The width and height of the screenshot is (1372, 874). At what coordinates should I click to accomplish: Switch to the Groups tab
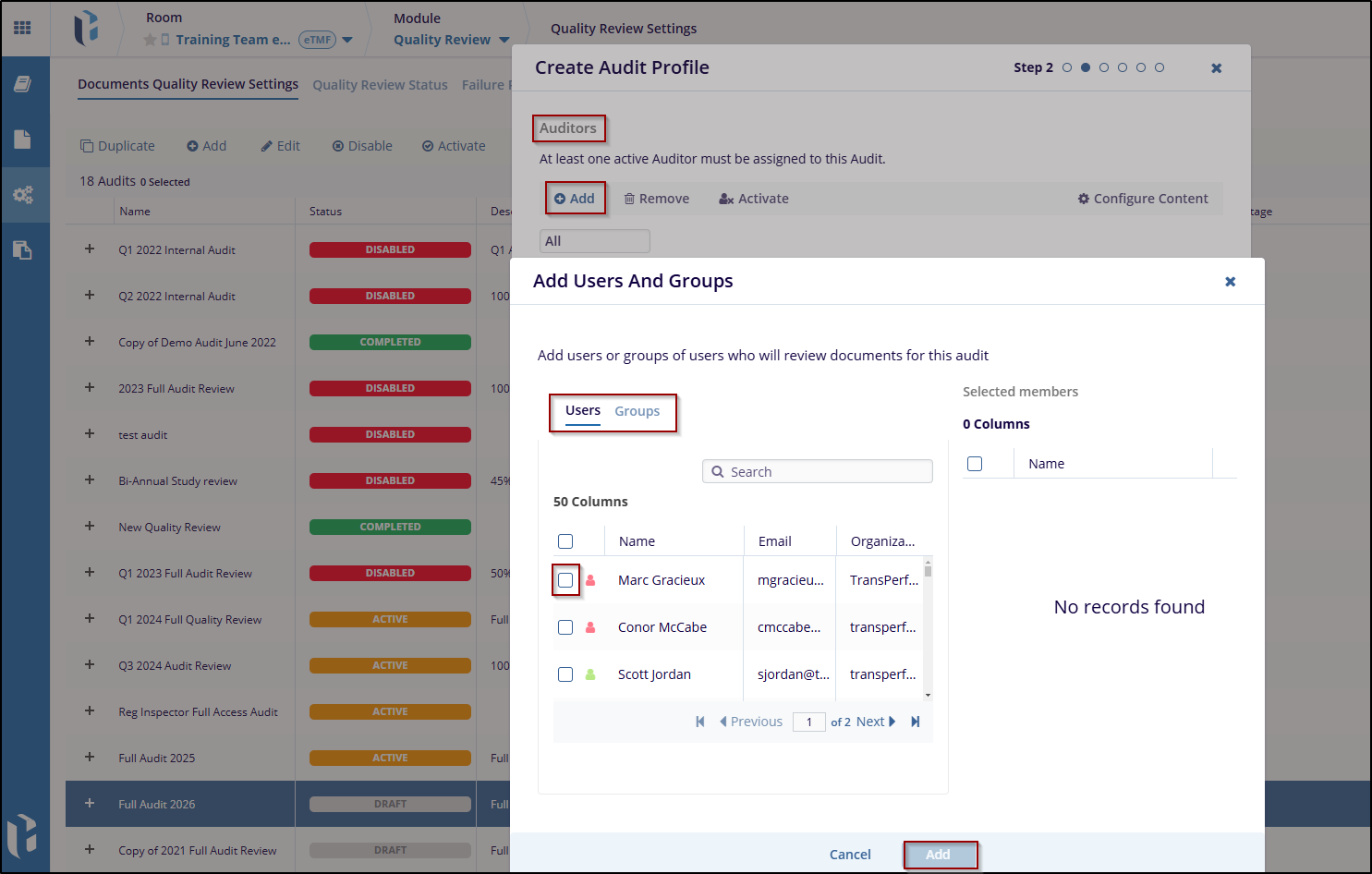pos(637,411)
